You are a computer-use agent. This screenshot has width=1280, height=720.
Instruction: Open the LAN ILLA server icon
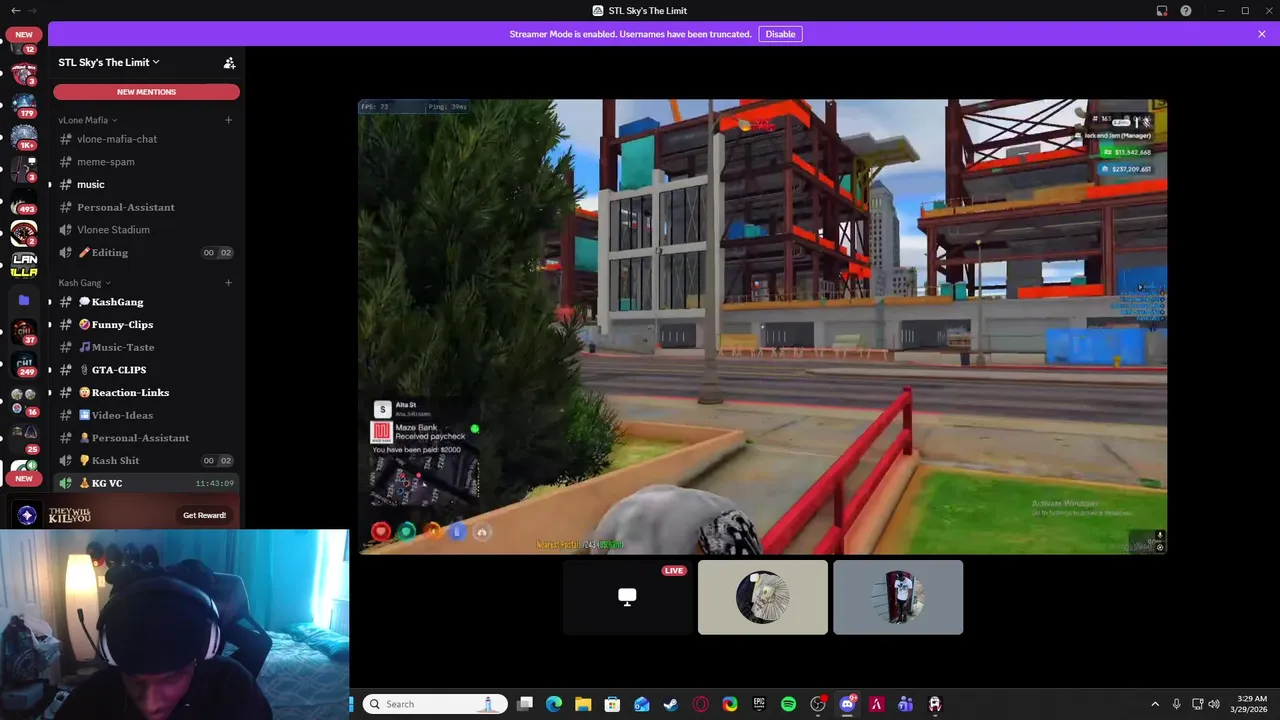24,265
